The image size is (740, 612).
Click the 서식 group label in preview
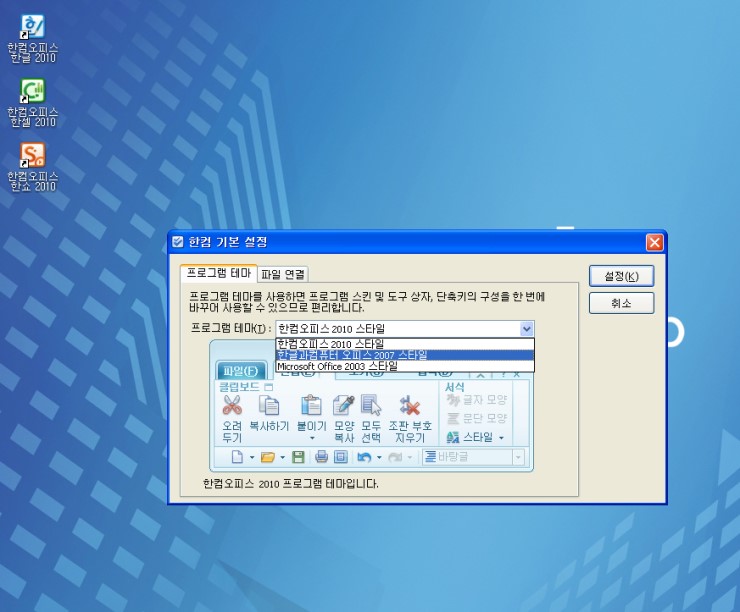pos(454,387)
